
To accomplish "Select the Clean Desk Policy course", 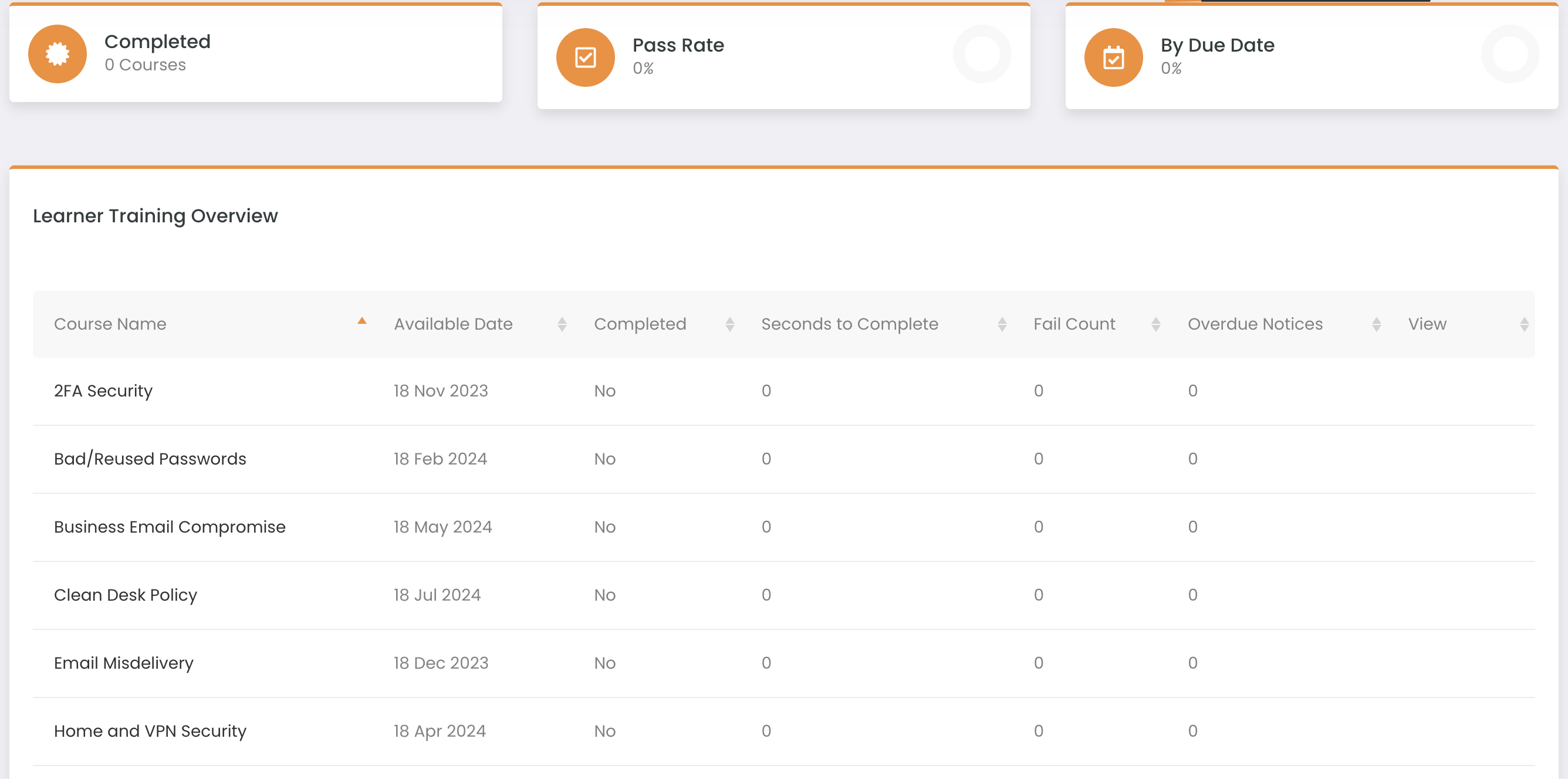I will (x=126, y=595).
